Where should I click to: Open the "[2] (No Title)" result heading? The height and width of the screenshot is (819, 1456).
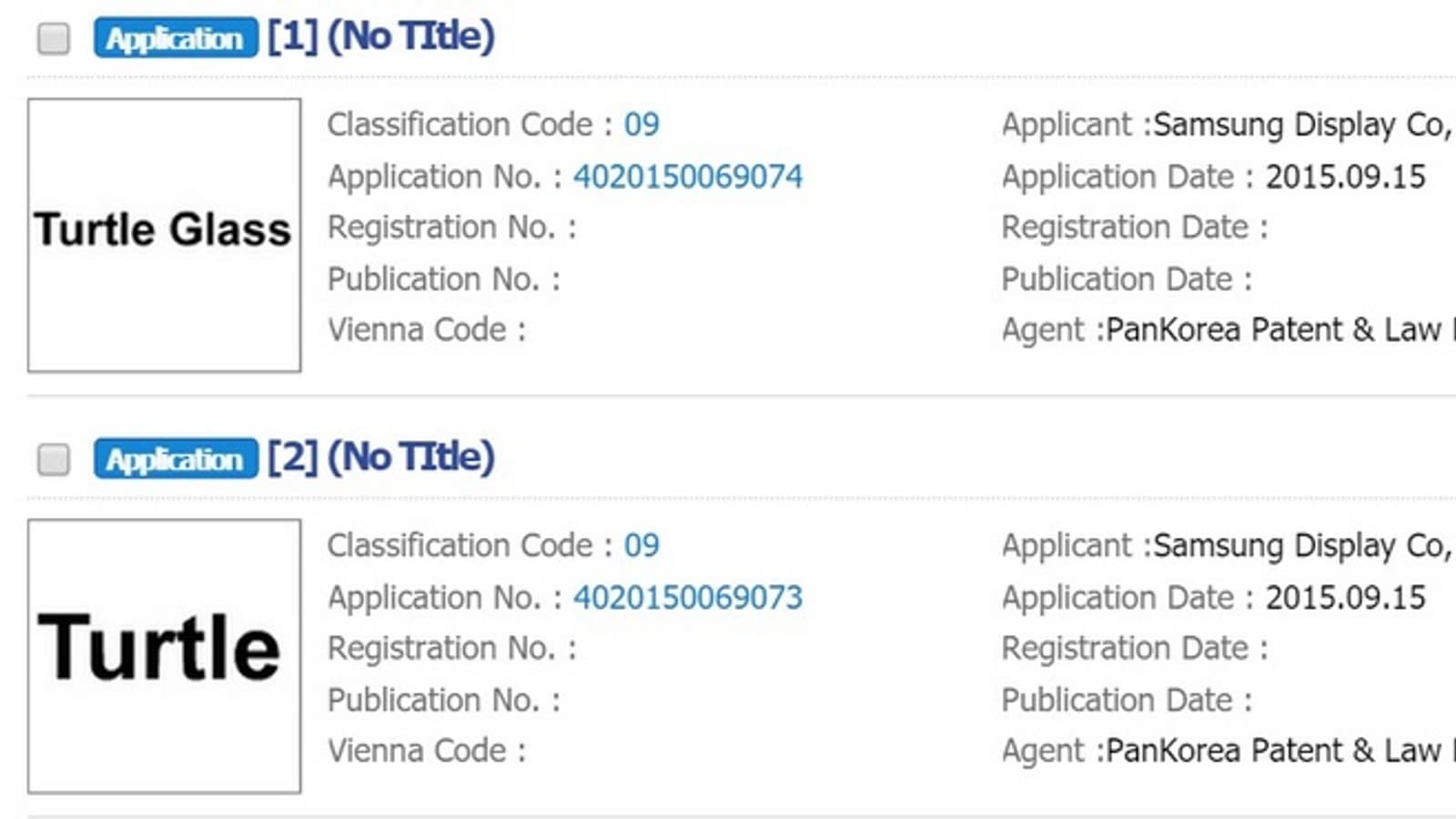pyautogui.click(x=380, y=458)
